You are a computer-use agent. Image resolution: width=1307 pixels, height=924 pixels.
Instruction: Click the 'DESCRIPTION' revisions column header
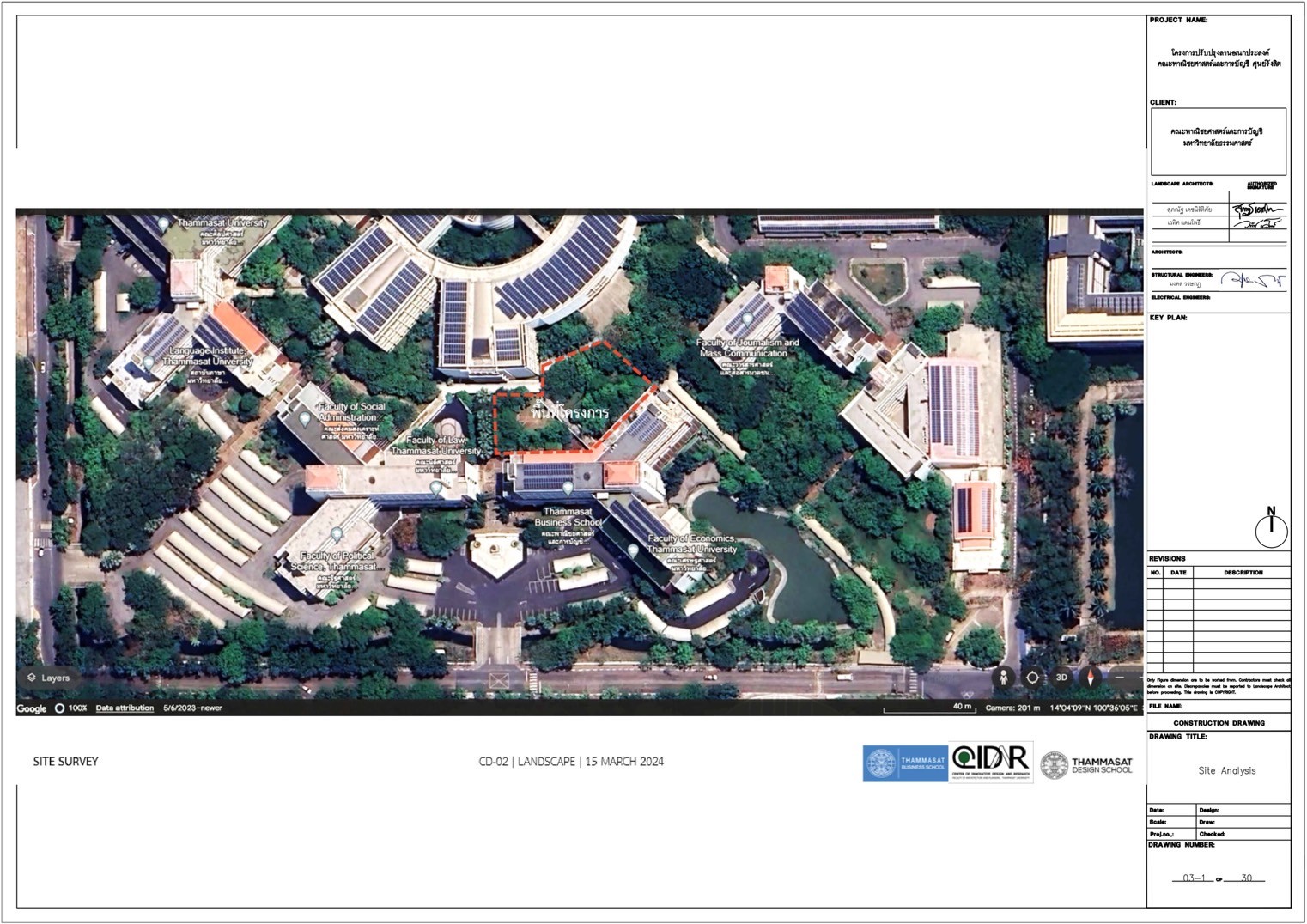(1243, 573)
